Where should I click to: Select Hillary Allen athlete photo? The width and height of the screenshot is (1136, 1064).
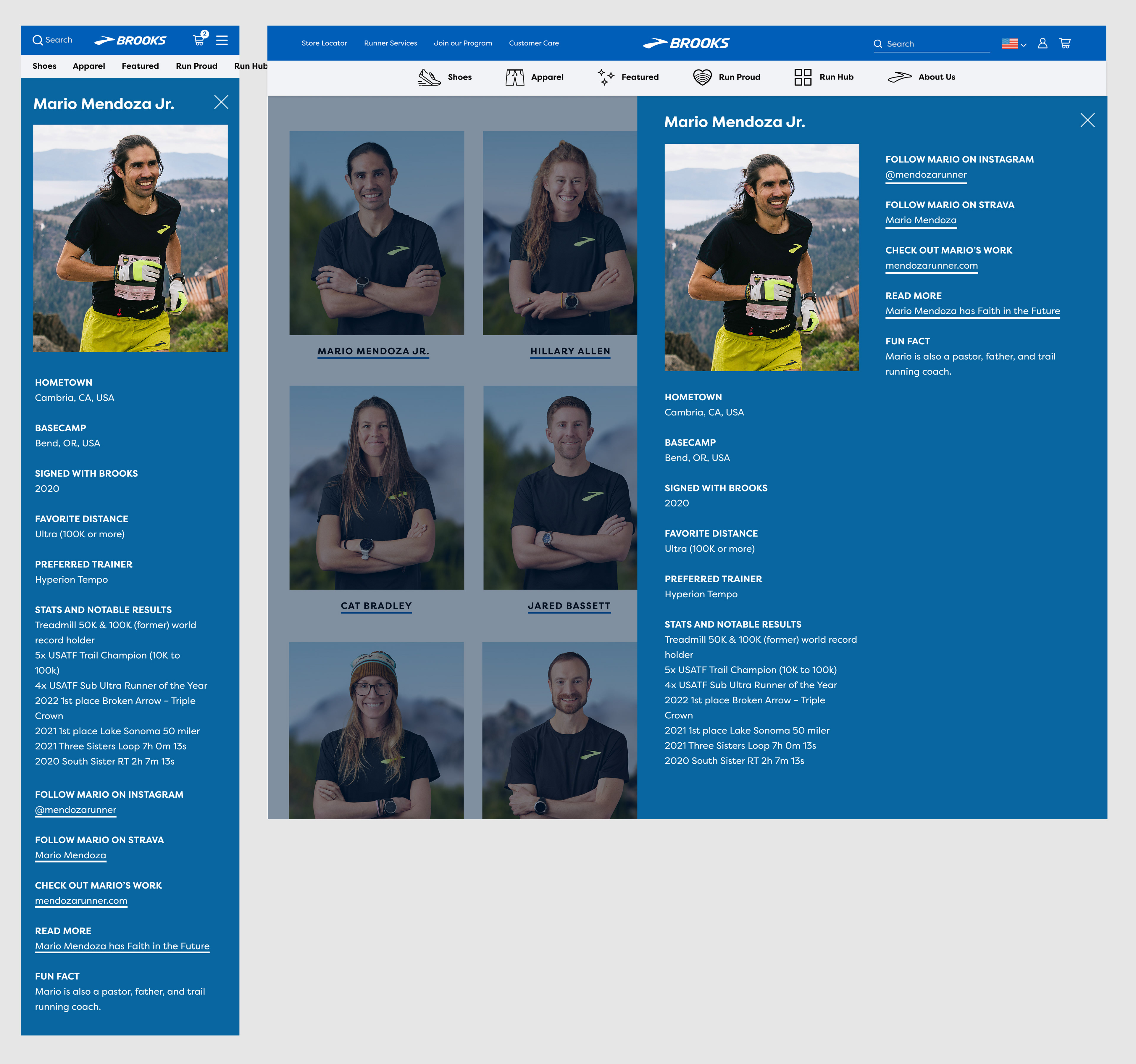point(559,233)
